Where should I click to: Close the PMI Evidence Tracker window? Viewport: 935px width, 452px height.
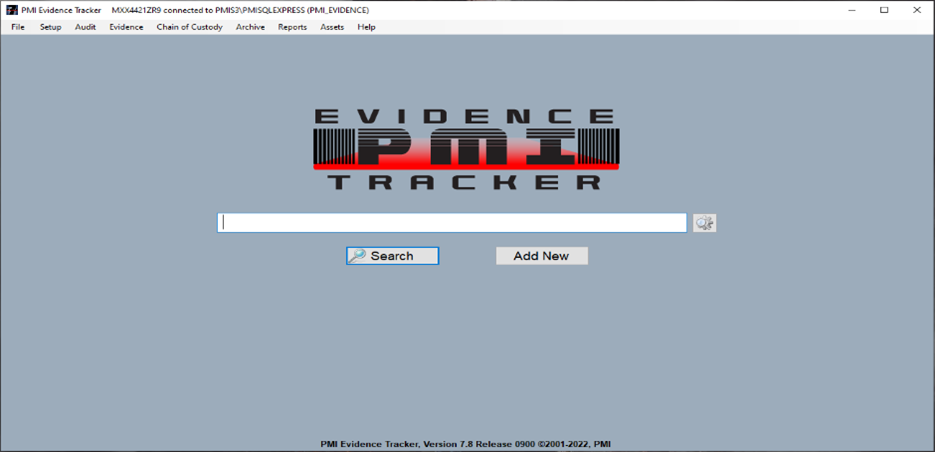pyautogui.click(x=917, y=10)
